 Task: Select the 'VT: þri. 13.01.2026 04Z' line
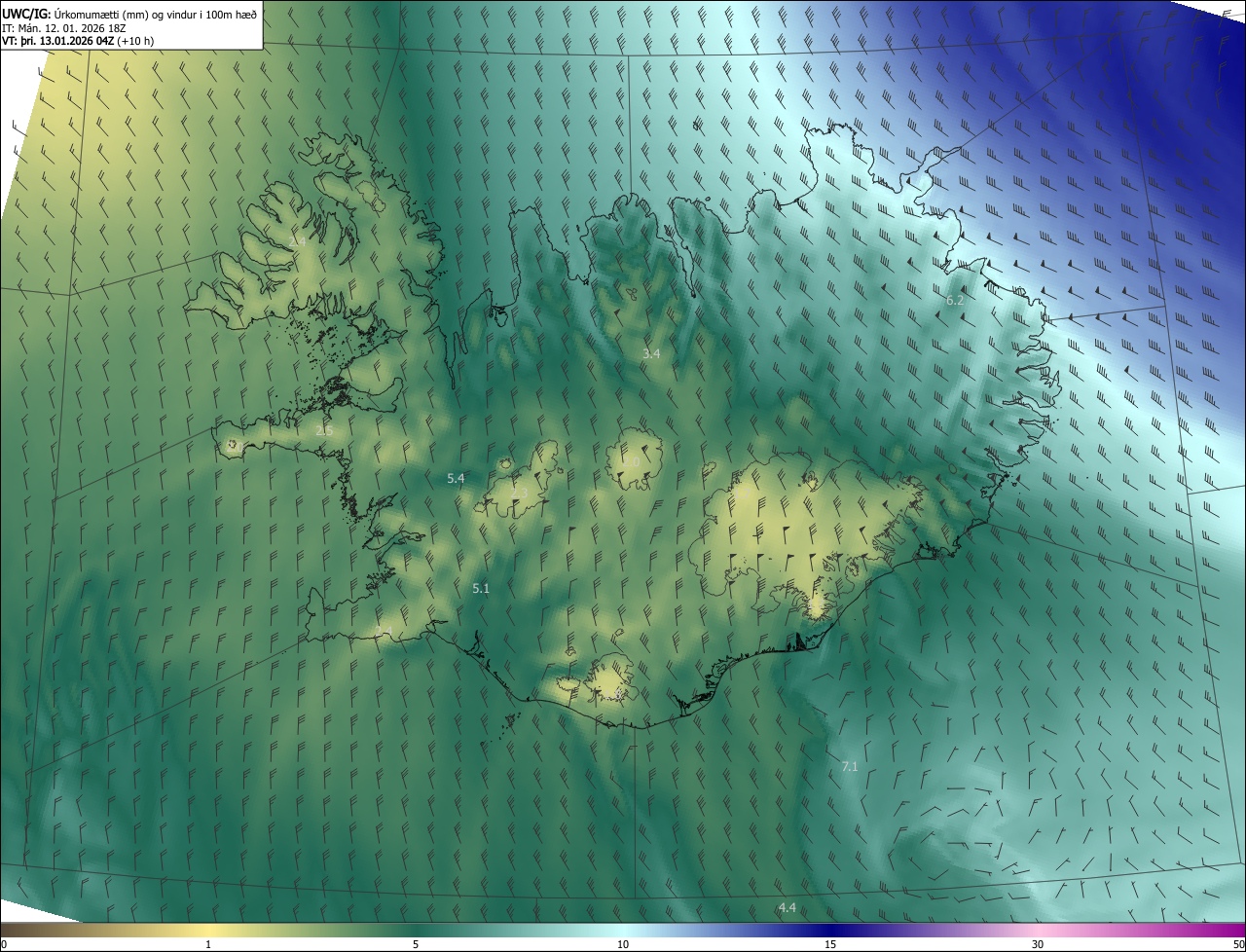click(x=78, y=41)
